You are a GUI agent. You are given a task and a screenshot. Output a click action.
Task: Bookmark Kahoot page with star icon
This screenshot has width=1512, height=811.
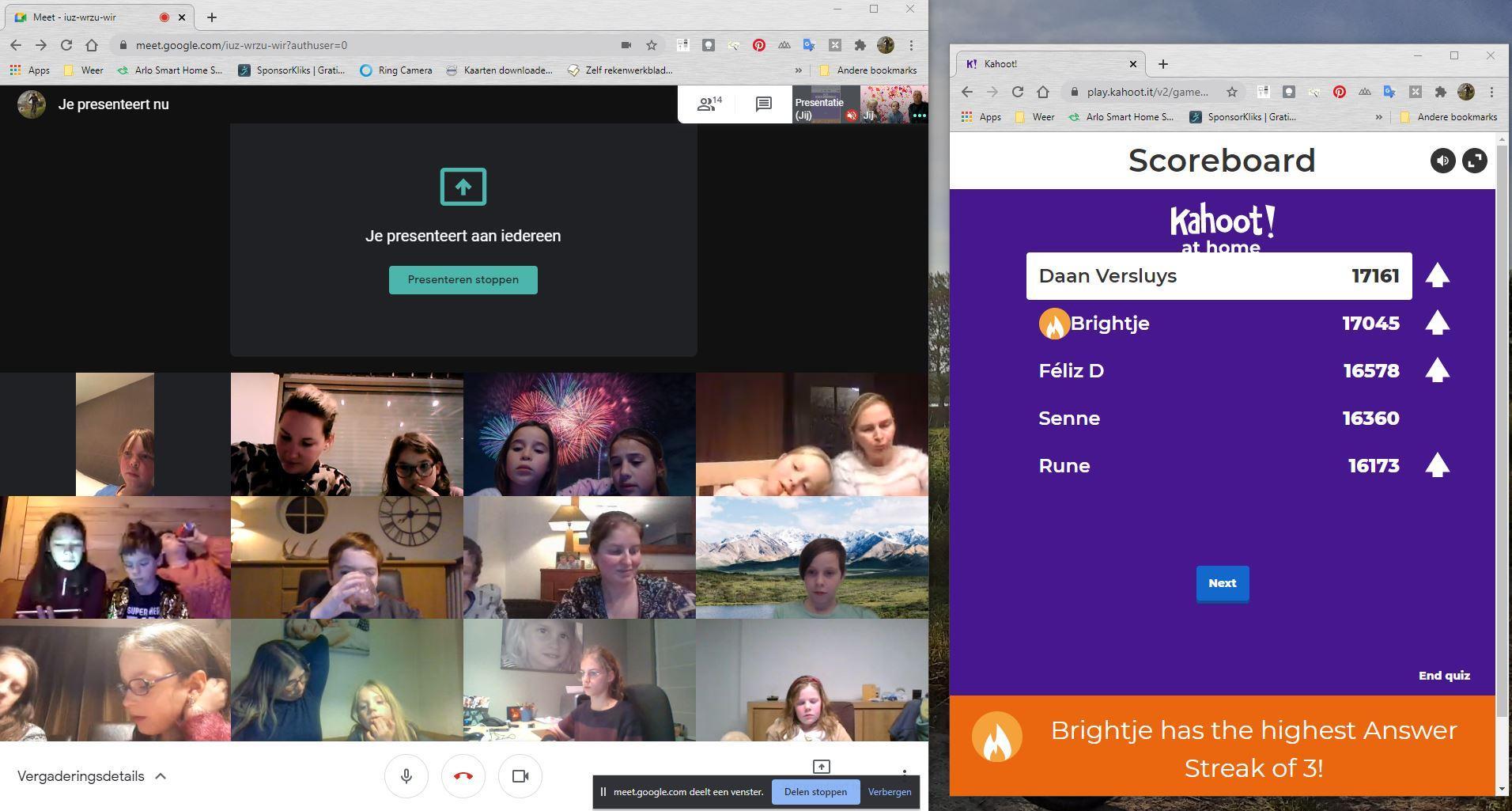(1232, 92)
